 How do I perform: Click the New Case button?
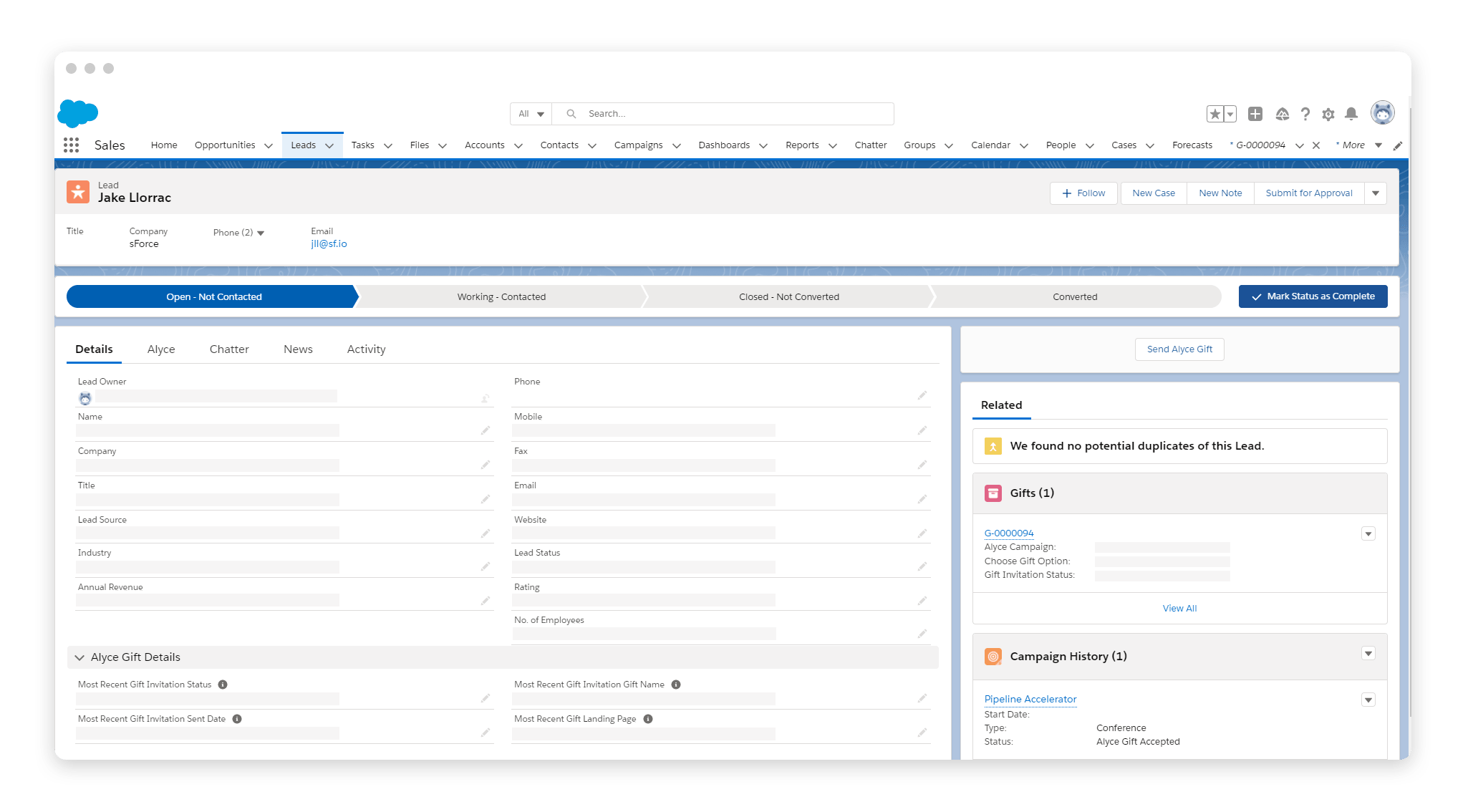coord(1154,193)
